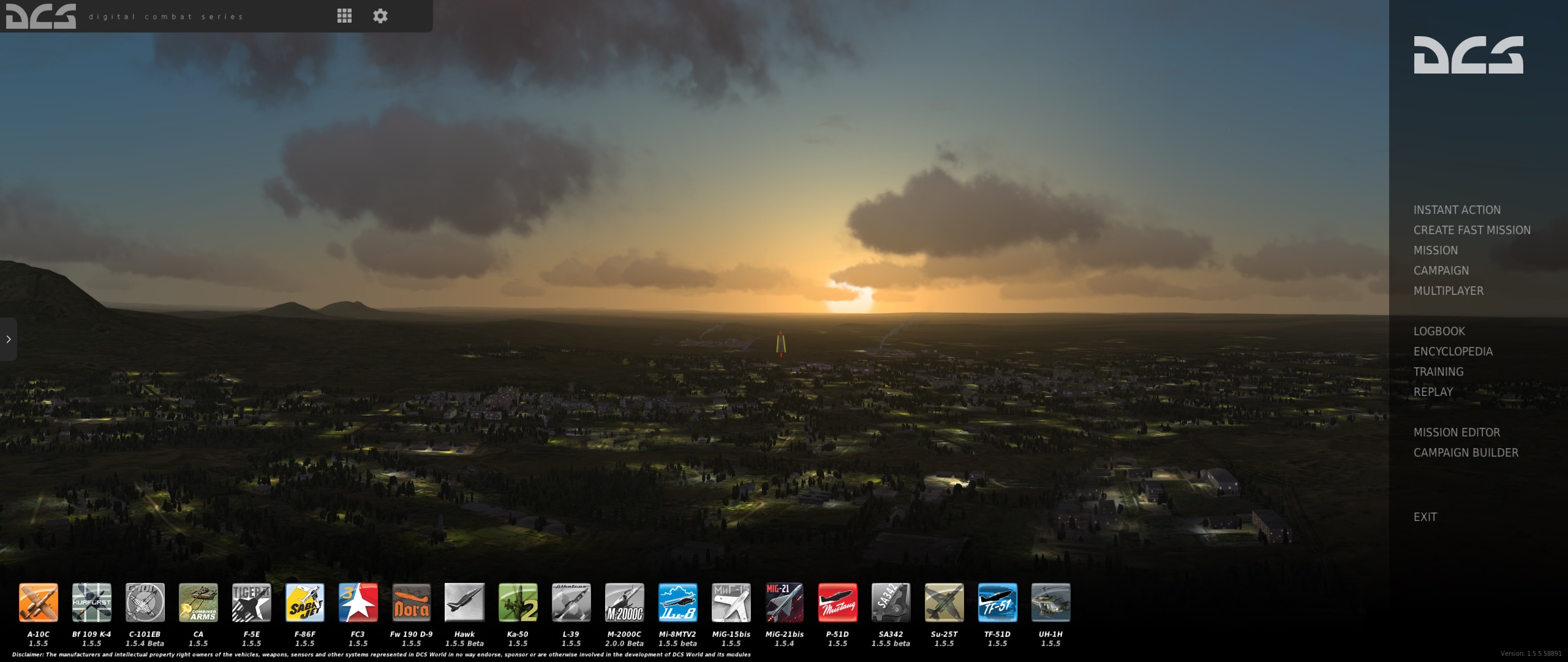This screenshot has height=662, width=1568.
Task: Click the "Version: 1.5.5.58891" text
Action: (x=1531, y=653)
